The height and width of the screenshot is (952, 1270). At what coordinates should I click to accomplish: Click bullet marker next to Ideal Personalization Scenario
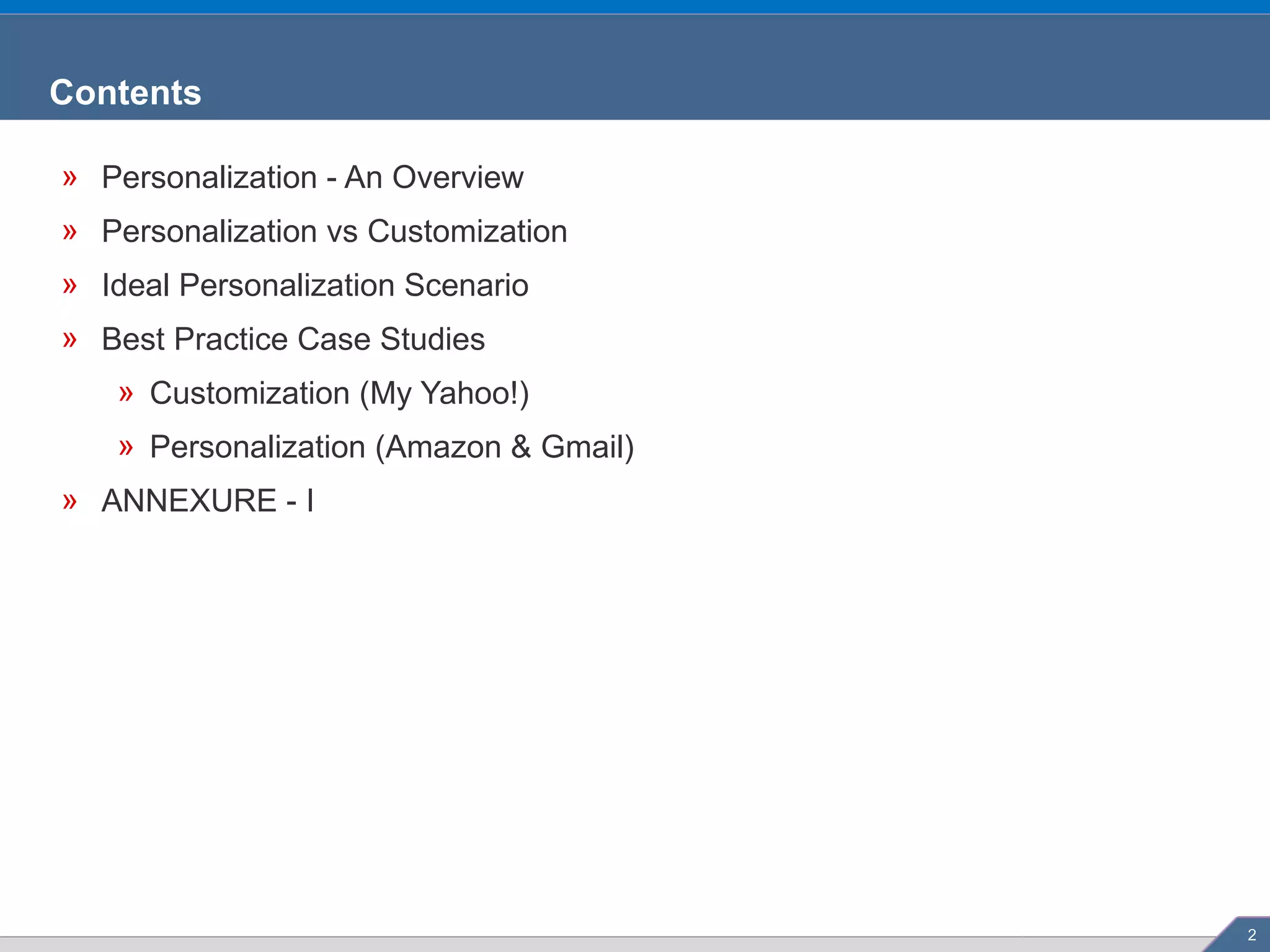click(x=70, y=286)
